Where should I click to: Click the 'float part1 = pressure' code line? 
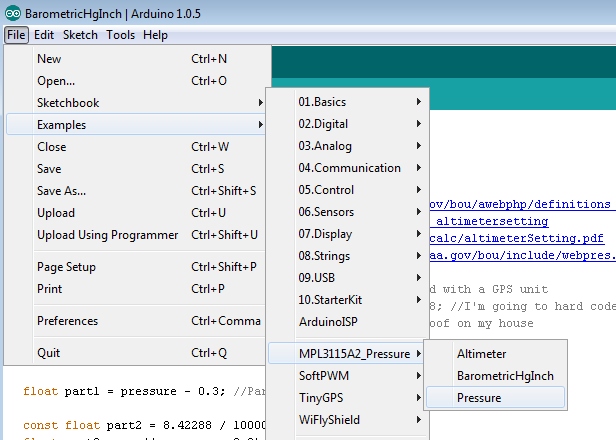tap(144, 391)
